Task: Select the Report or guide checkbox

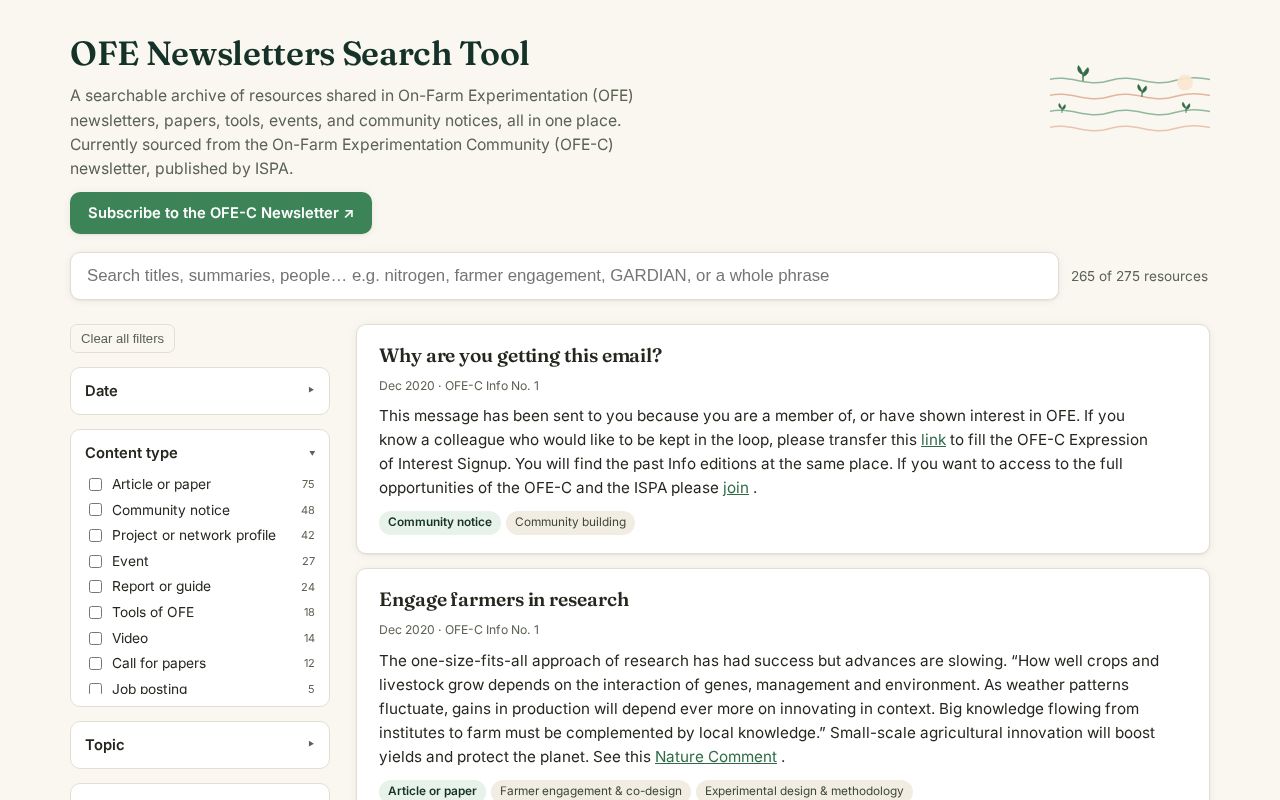Action: coord(95,586)
